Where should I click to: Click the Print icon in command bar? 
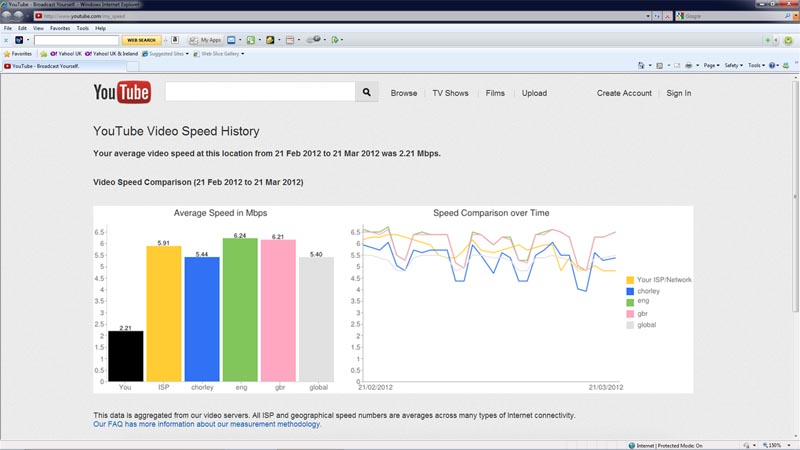pos(689,65)
